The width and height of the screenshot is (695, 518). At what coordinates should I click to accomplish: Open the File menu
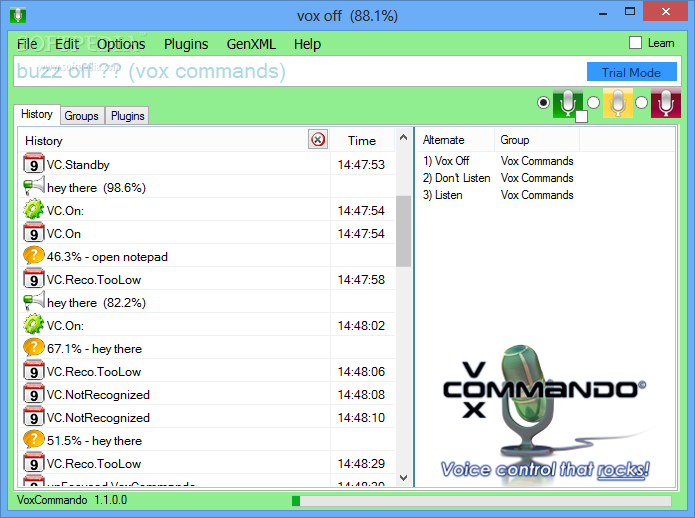pos(27,44)
